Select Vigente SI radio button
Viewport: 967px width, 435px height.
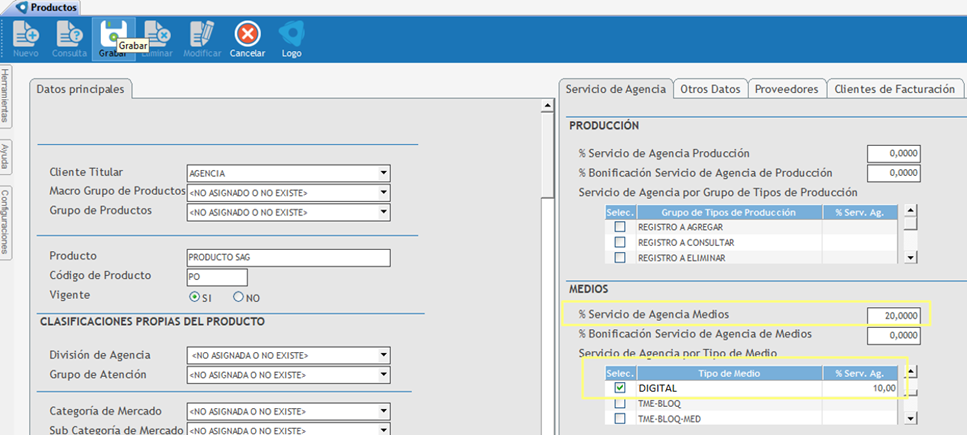[x=195, y=297]
